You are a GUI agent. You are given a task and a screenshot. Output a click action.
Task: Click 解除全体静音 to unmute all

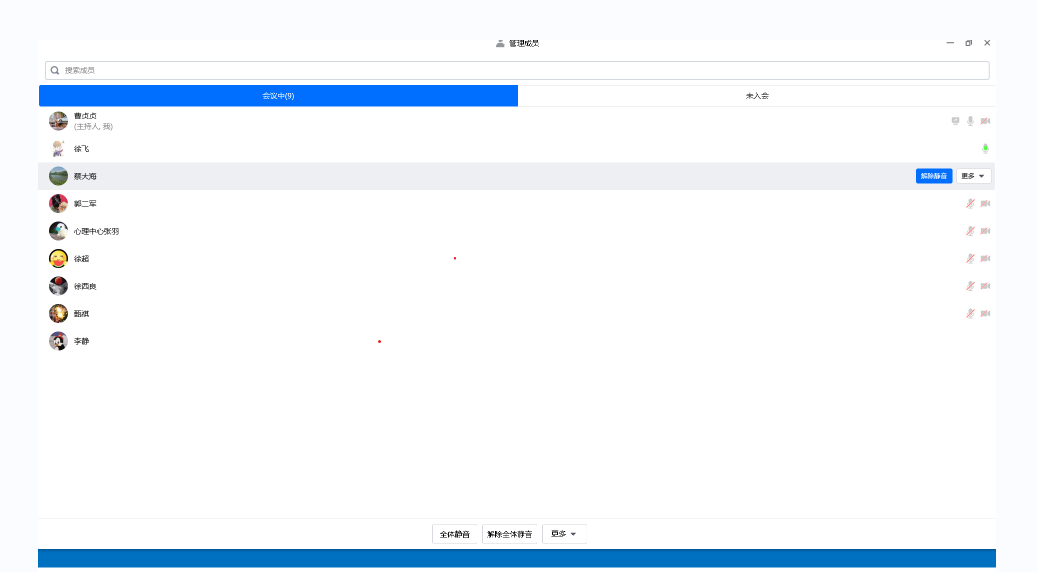click(x=510, y=534)
